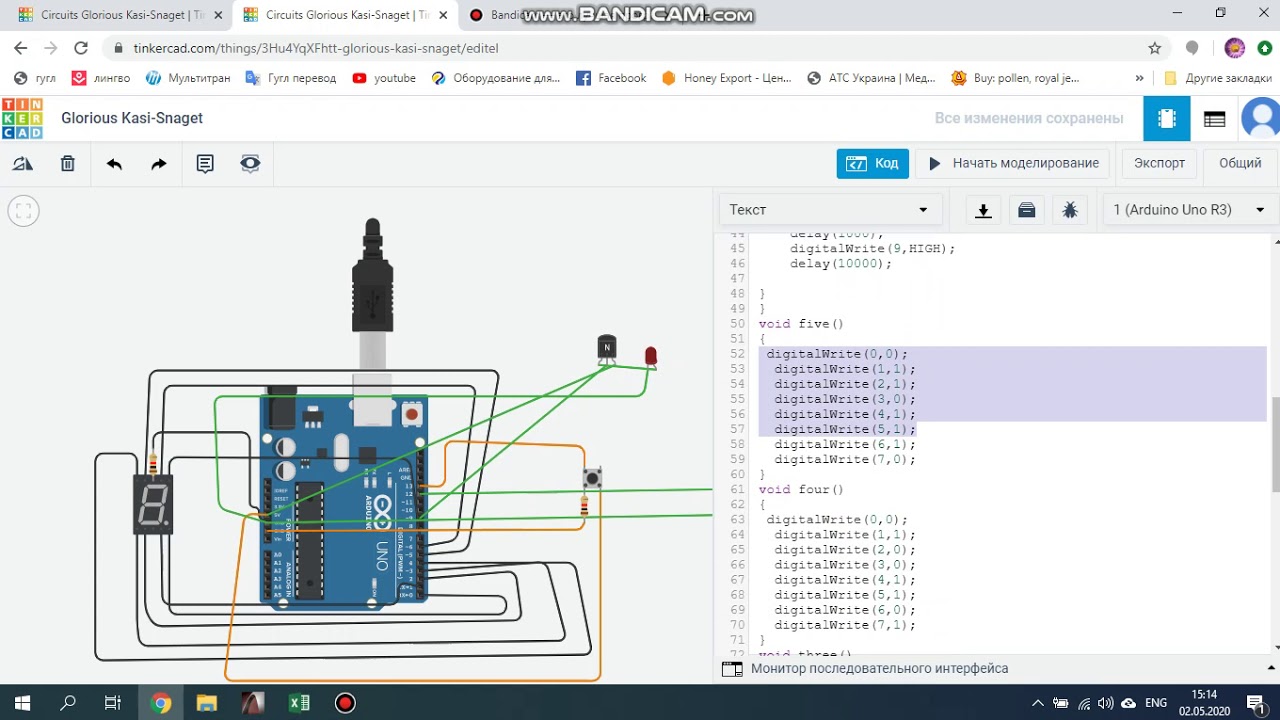Click Экспорт button
This screenshot has width=1280, height=720.
1160,163
